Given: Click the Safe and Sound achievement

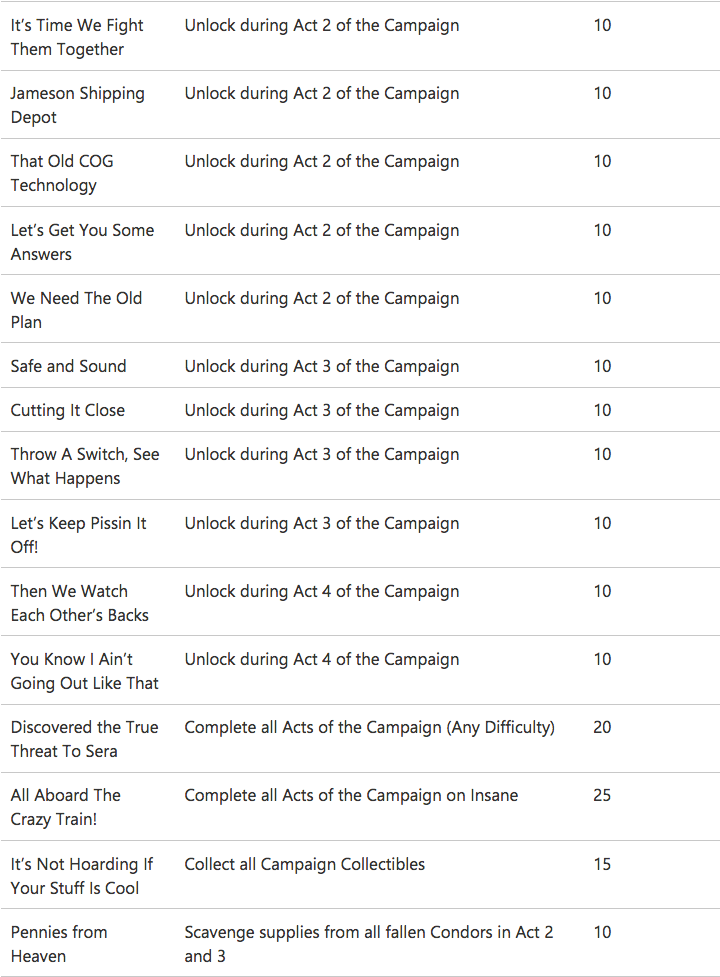Looking at the screenshot, I should click(68, 366).
